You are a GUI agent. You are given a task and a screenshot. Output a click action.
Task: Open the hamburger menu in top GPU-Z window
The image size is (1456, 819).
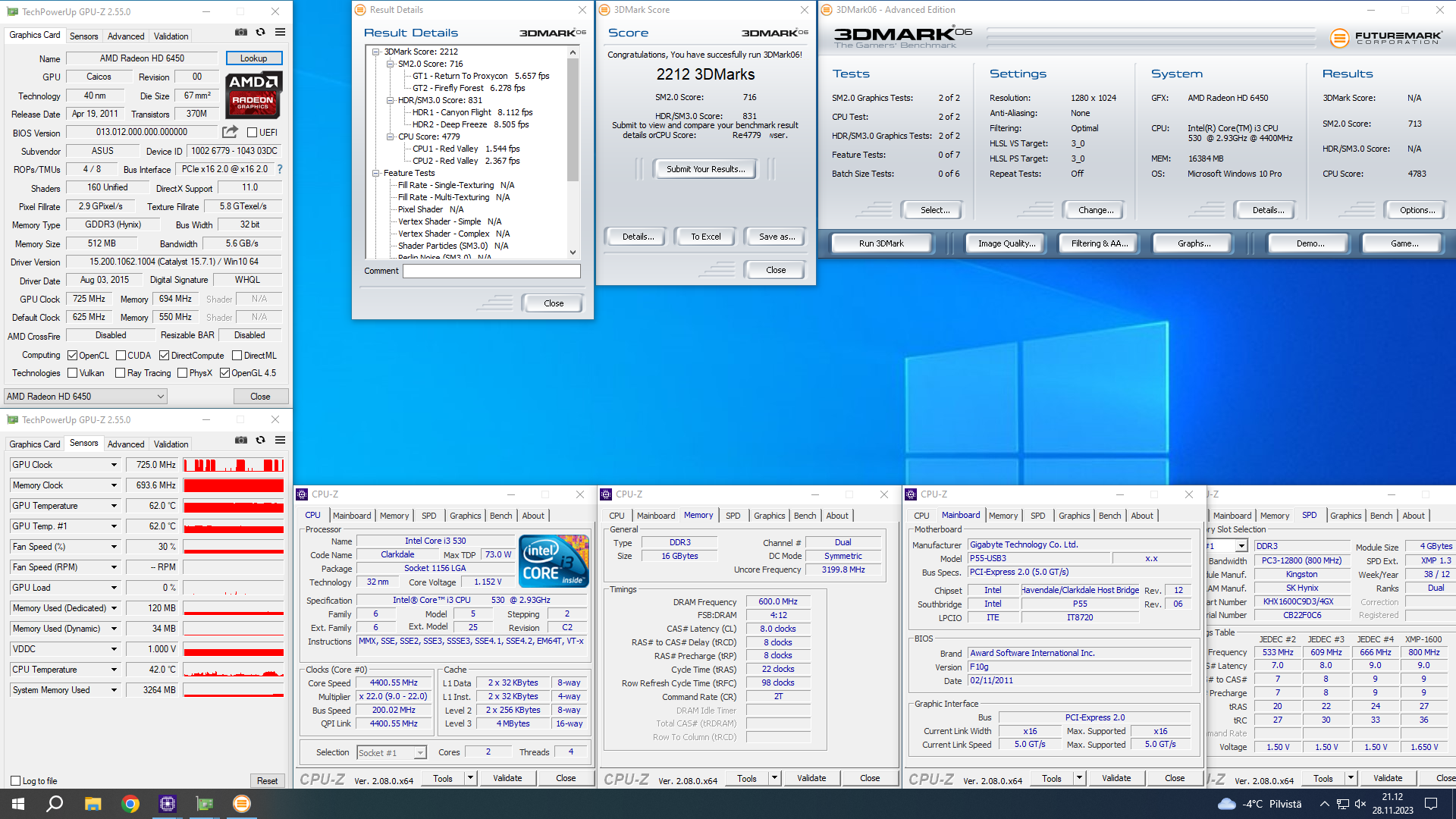point(280,33)
